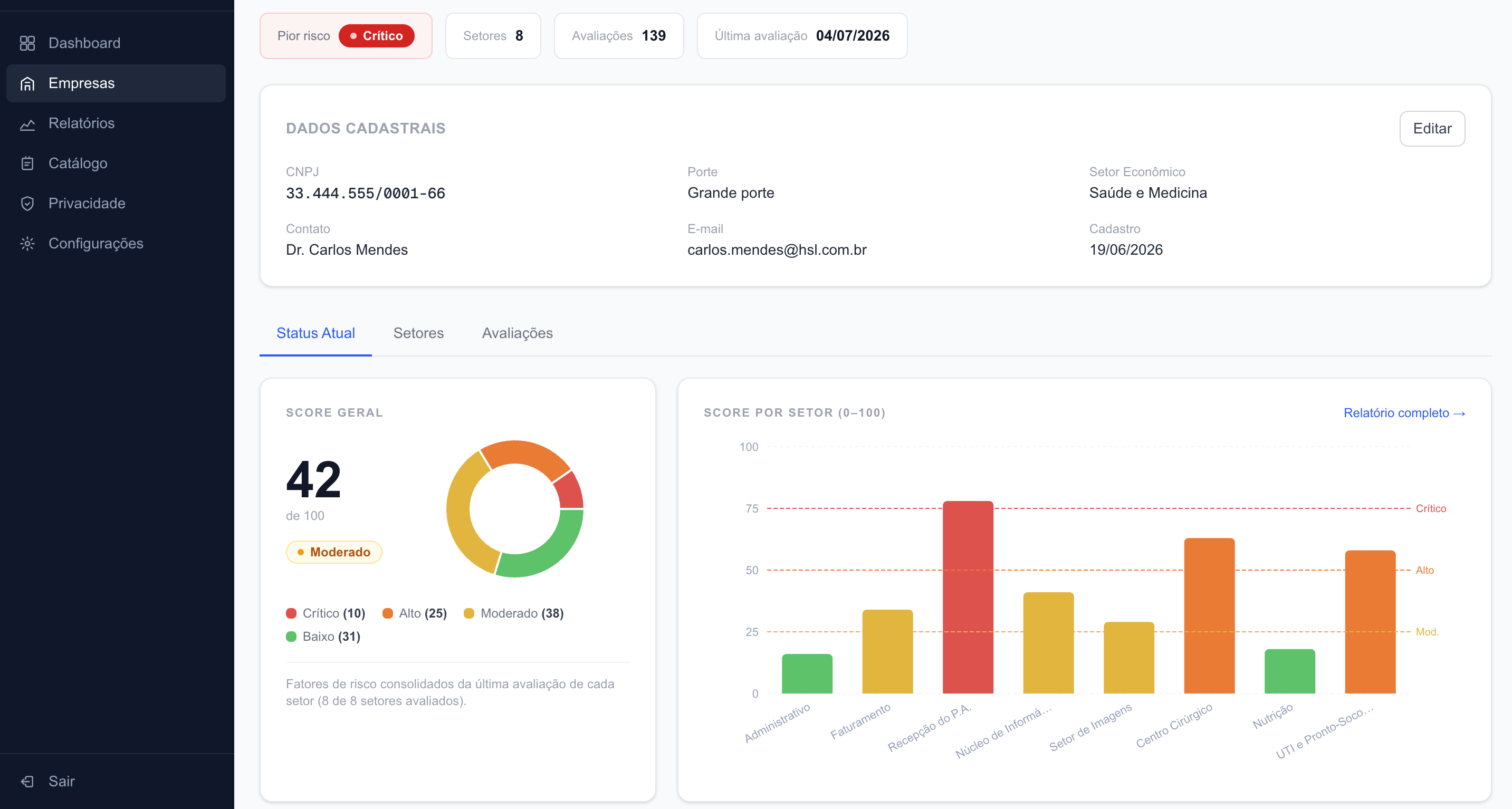Screen dimensions: 1512x809
Task: Click the Cadastro date 19/06/2026
Action: (1125, 250)
